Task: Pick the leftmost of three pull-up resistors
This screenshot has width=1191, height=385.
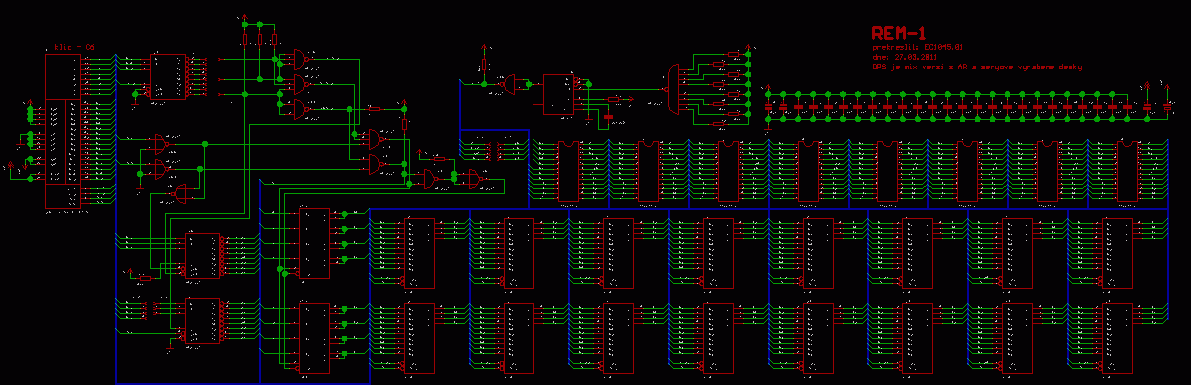Action: point(245,39)
